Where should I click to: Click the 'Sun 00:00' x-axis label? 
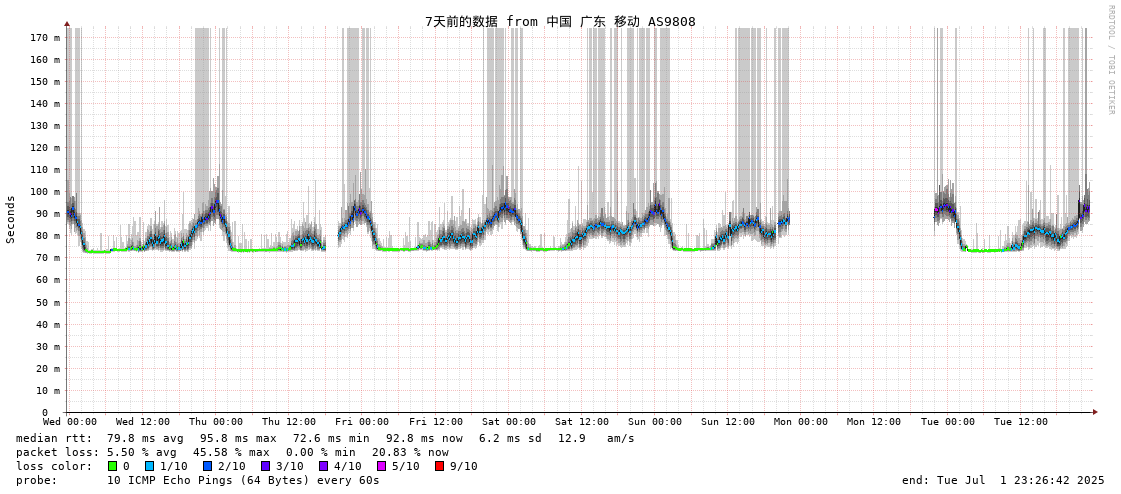point(655,422)
